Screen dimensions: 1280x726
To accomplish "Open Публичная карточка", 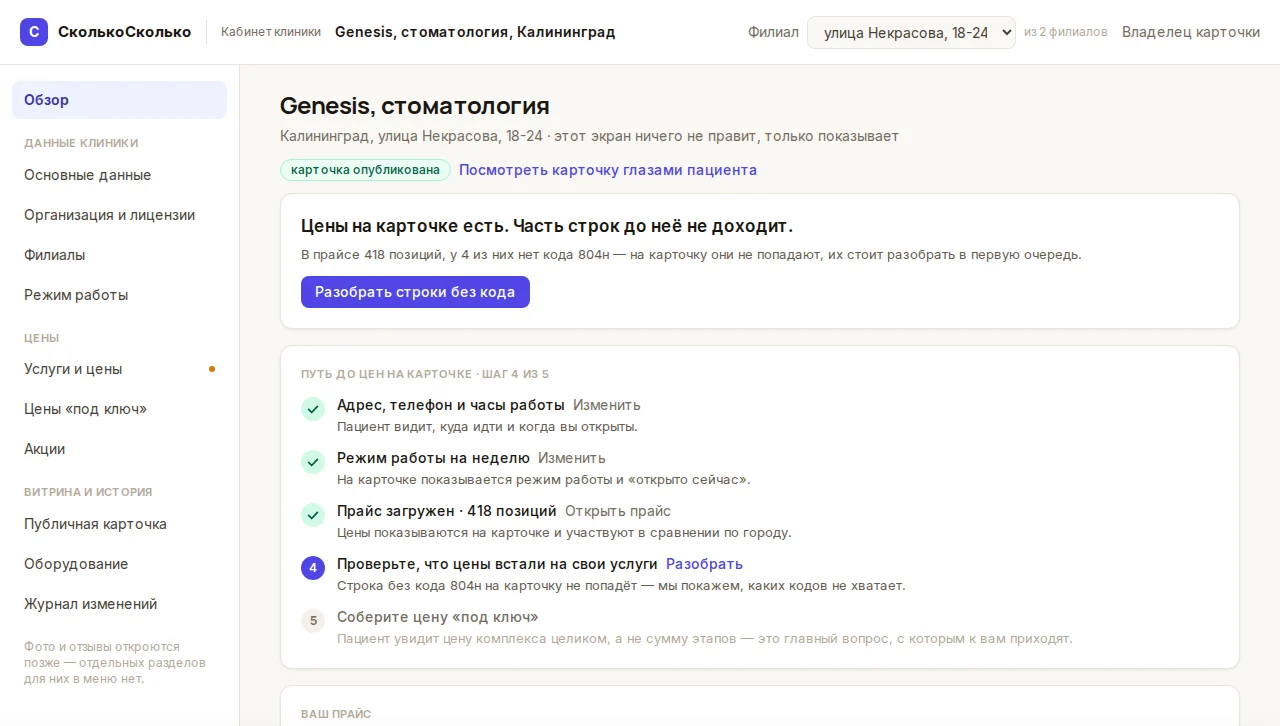I will click(x=119, y=524).
